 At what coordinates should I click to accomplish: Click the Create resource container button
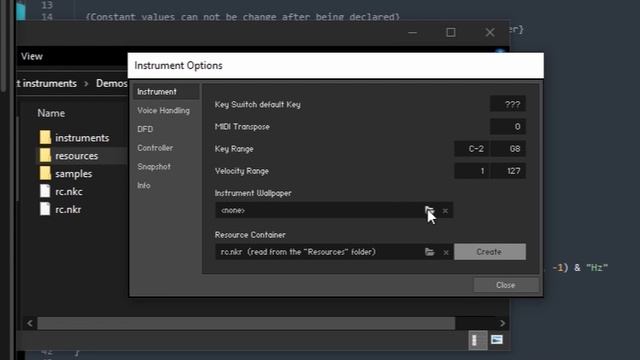click(x=490, y=252)
